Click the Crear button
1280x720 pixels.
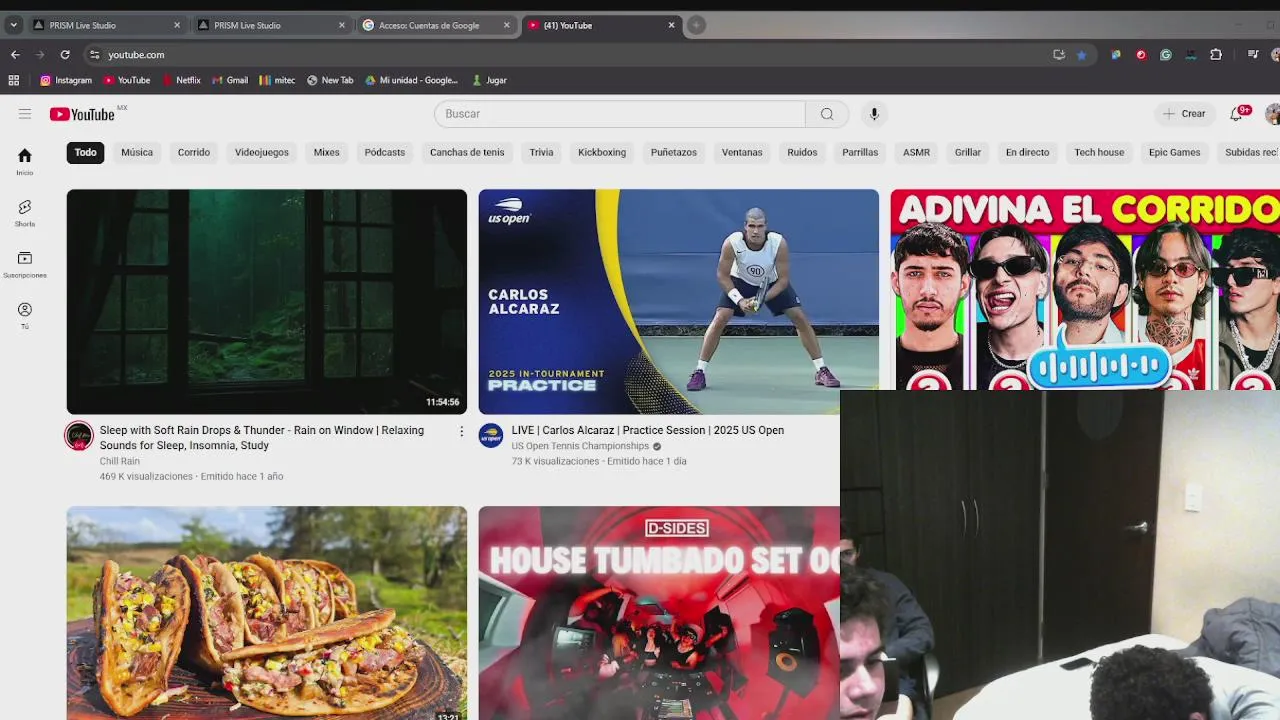[x=1184, y=114]
